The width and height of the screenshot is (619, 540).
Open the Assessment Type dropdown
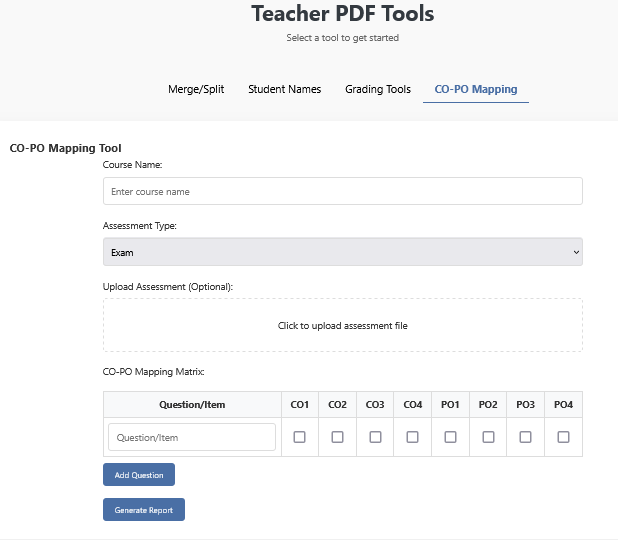(x=342, y=252)
